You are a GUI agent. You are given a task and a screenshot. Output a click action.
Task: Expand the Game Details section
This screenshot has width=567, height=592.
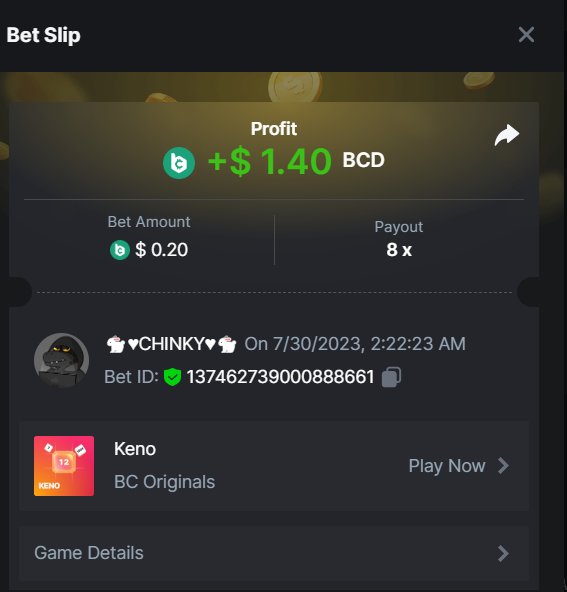tap(274, 553)
